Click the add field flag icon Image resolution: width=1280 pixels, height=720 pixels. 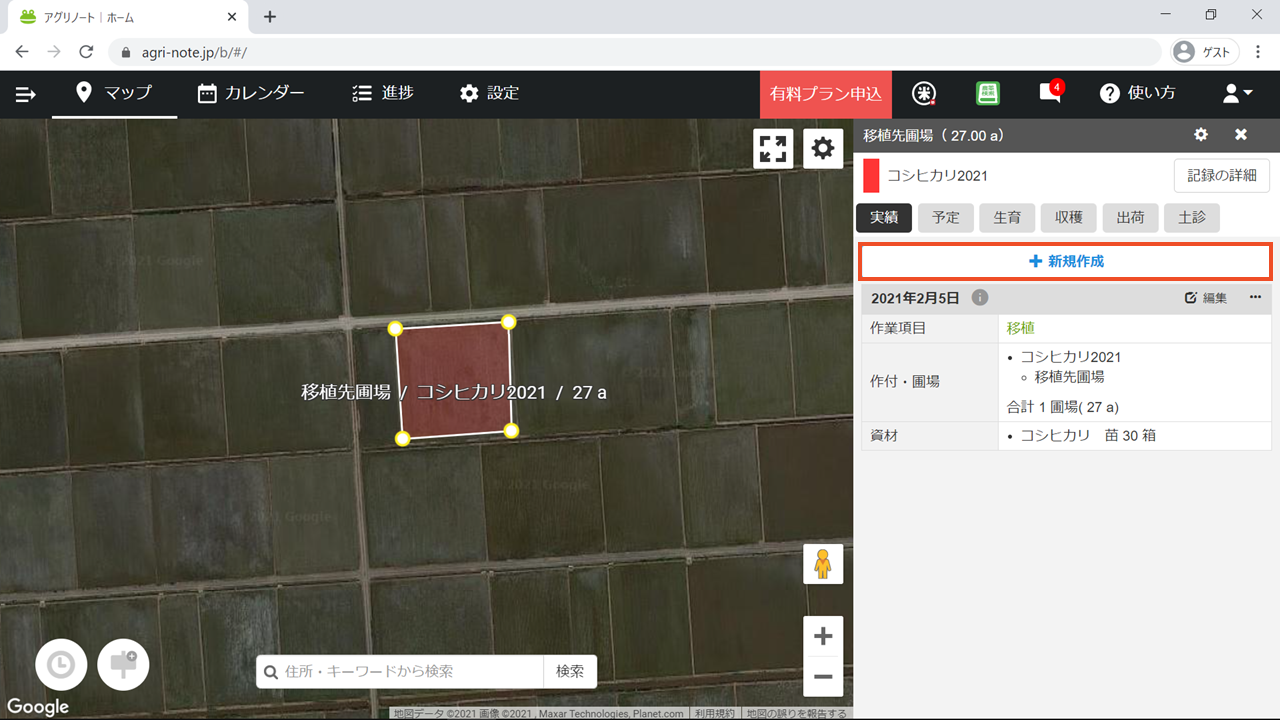[123, 665]
